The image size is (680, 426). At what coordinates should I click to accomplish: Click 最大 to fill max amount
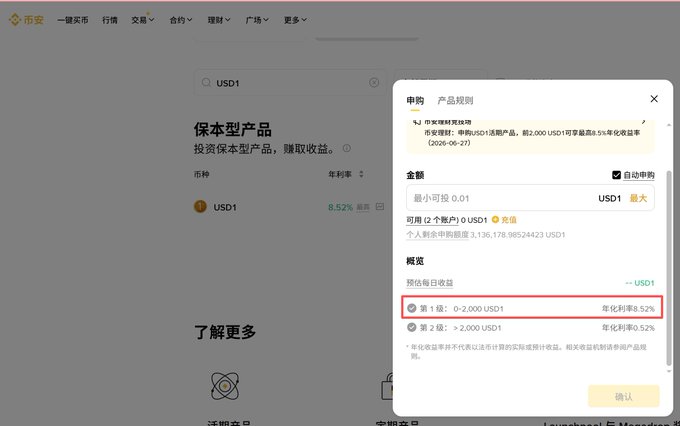[638, 198]
